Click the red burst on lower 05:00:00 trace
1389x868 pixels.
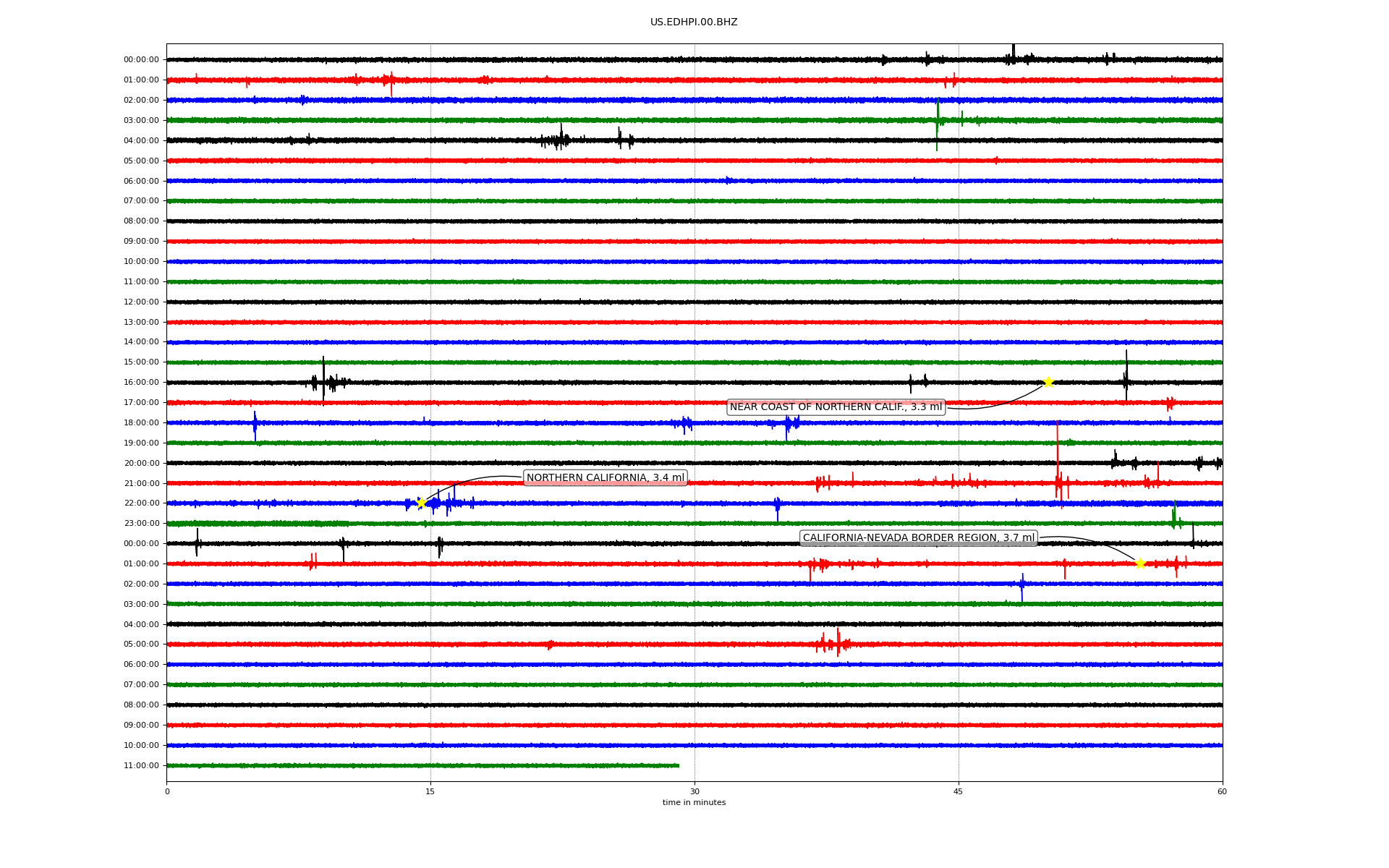(832, 642)
